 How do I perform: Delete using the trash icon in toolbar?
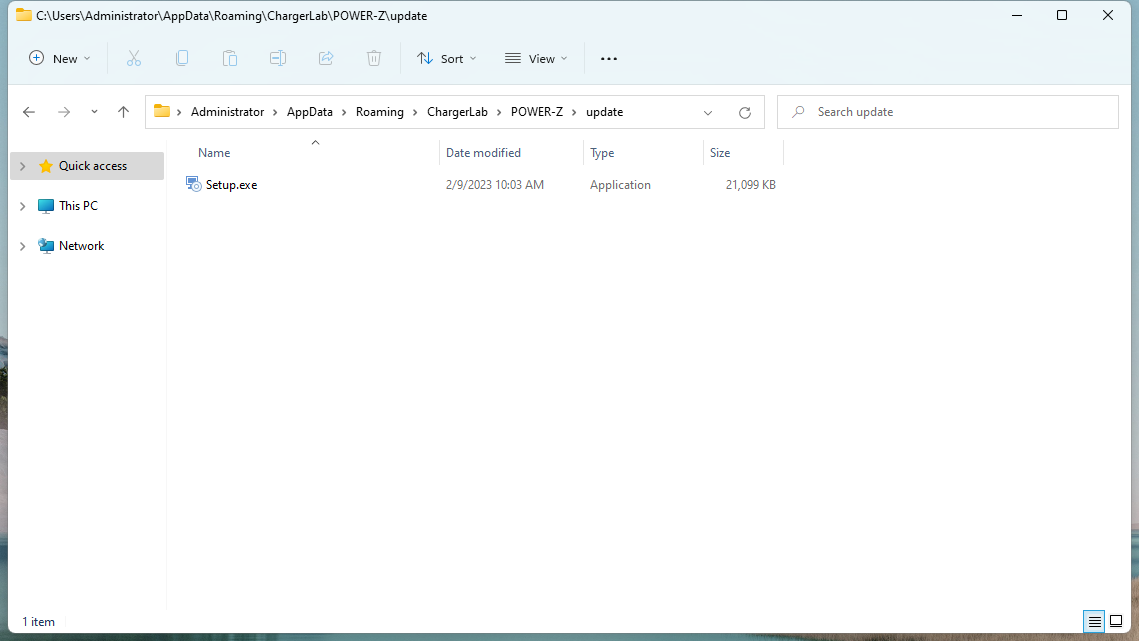click(x=374, y=58)
